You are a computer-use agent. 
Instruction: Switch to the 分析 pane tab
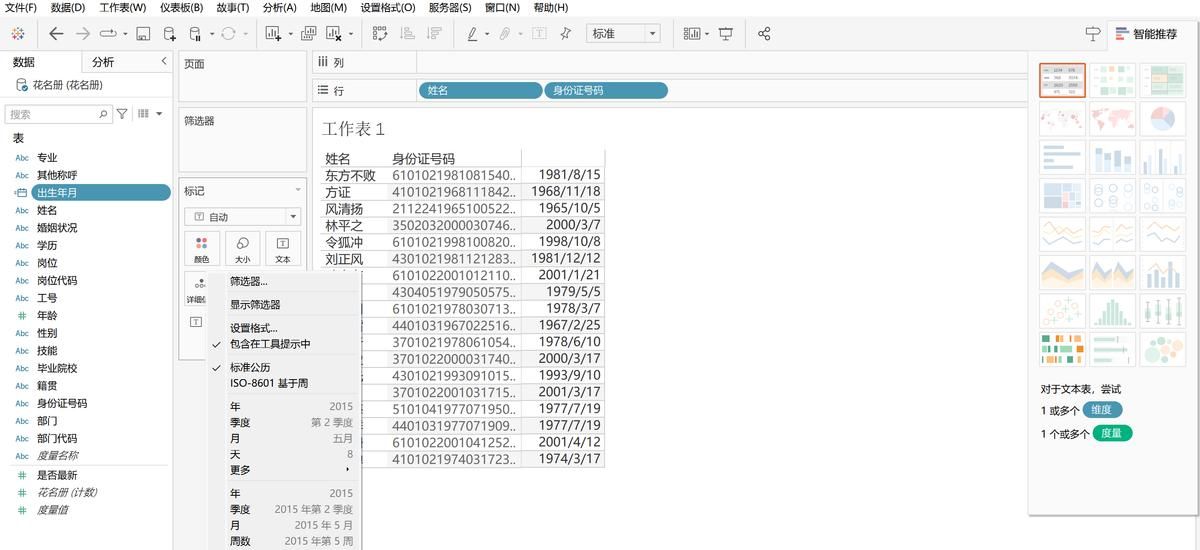click(103, 62)
